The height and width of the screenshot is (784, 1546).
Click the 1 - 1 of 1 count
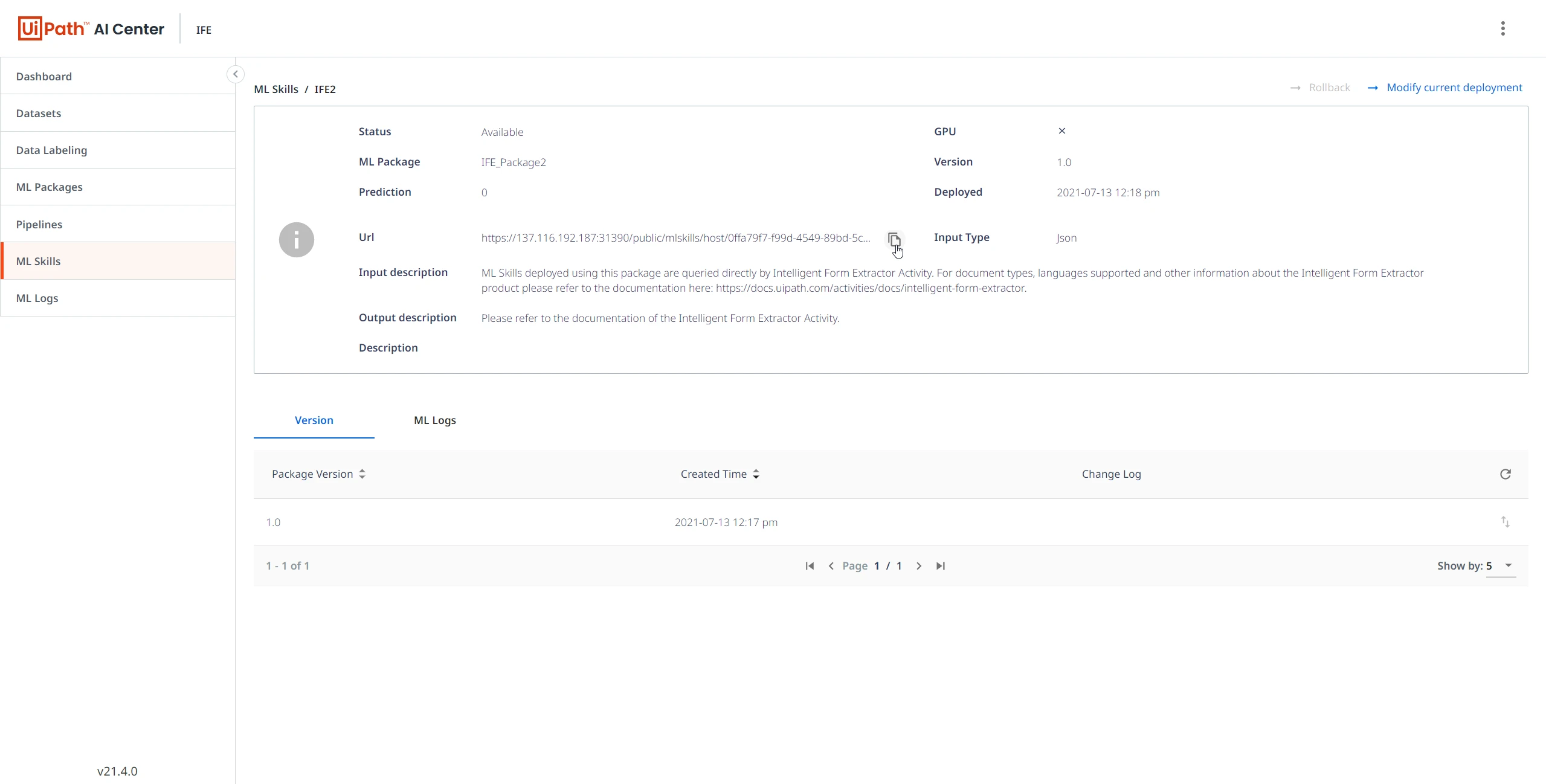(288, 566)
